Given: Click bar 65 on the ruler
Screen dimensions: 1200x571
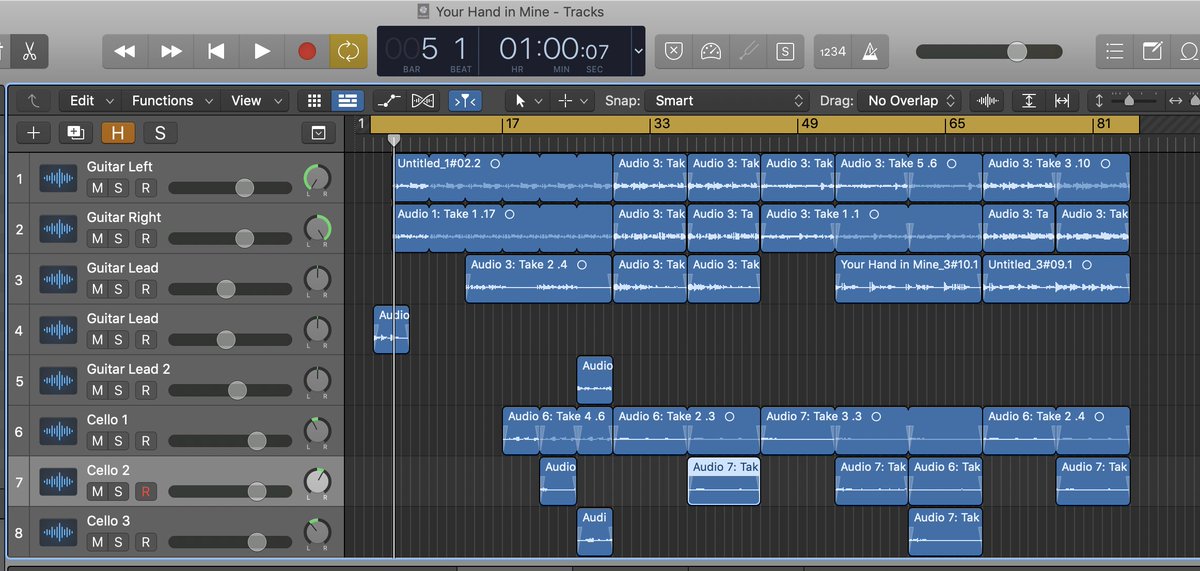Looking at the screenshot, I should pos(957,125).
